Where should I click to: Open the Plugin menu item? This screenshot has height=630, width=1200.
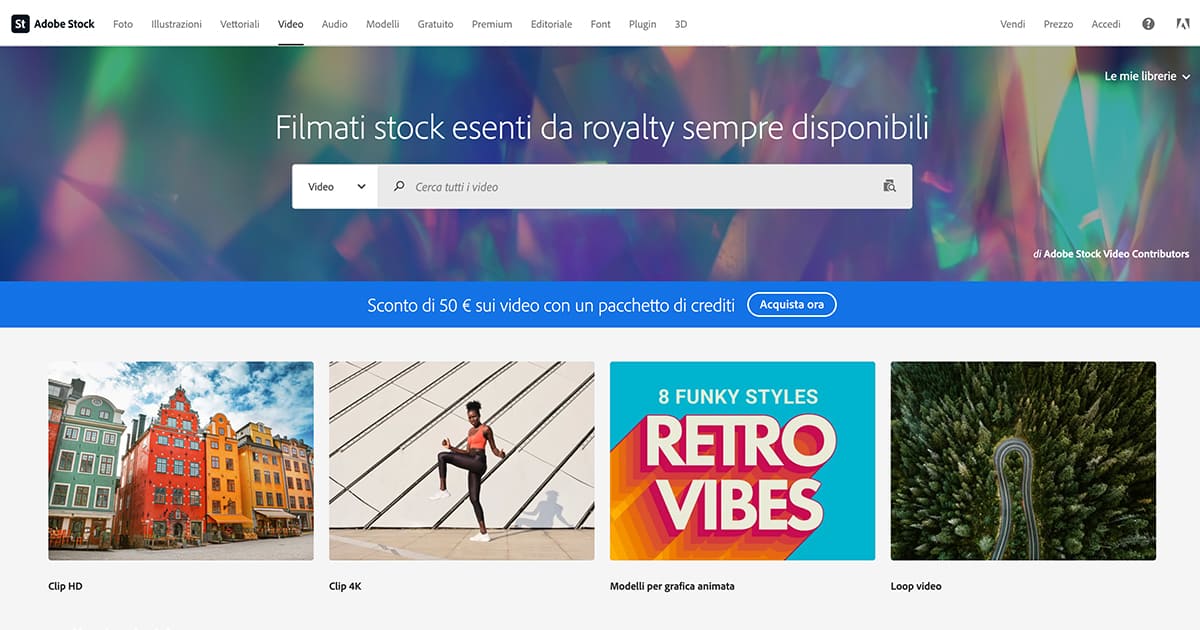tap(643, 24)
